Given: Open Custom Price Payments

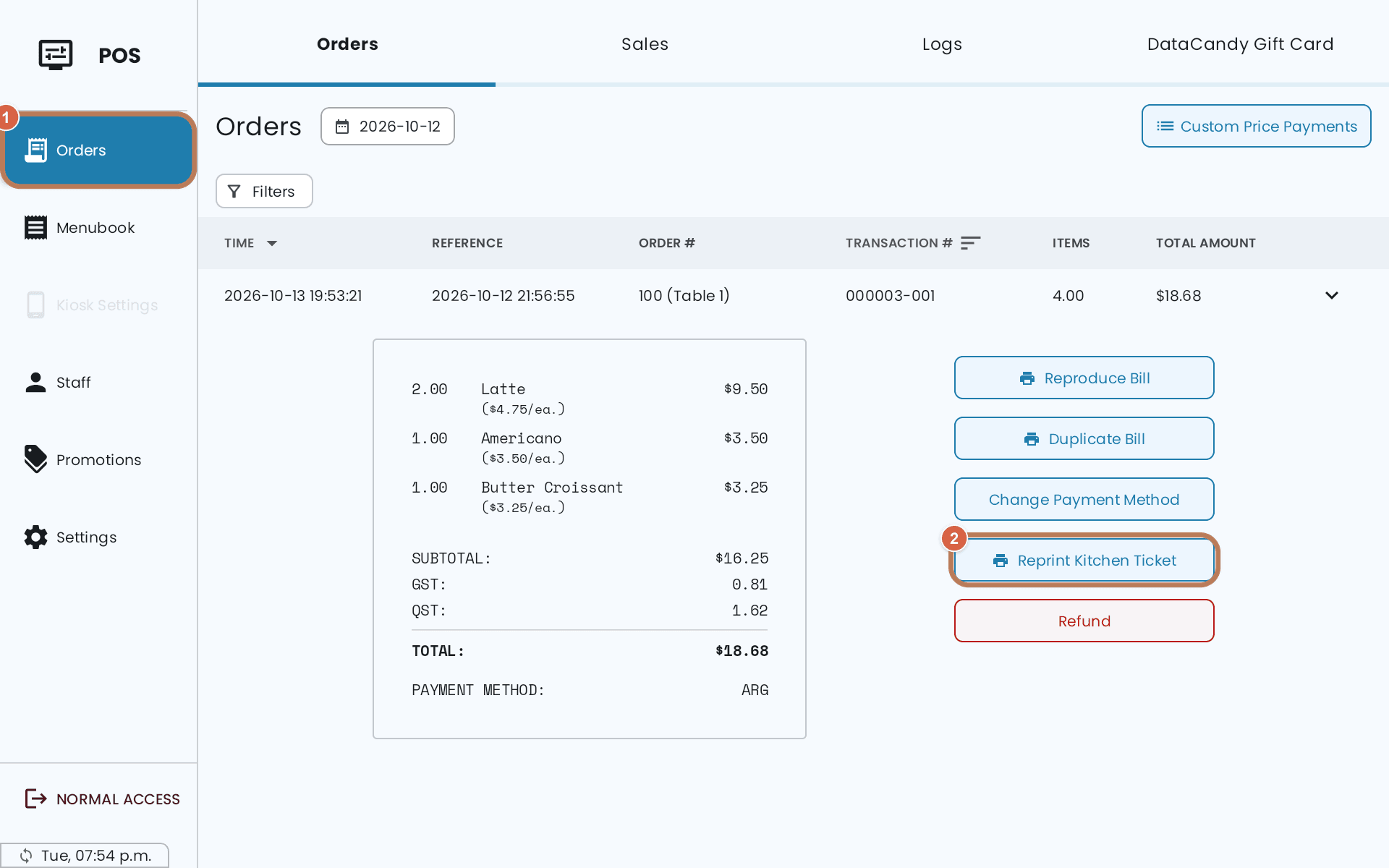Looking at the screenshot, I should (1257, 126).
